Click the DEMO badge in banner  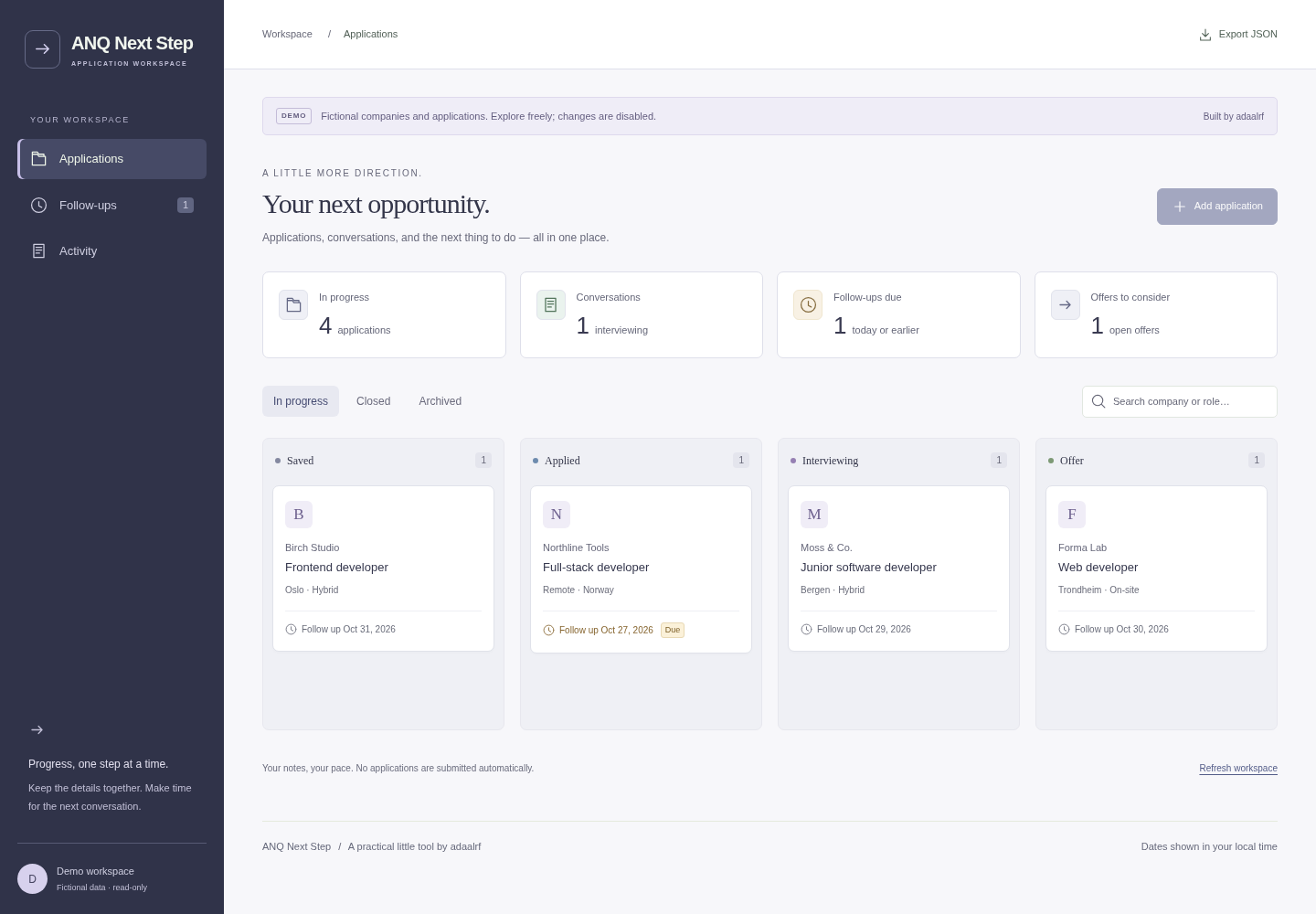[x=293, y=116]
